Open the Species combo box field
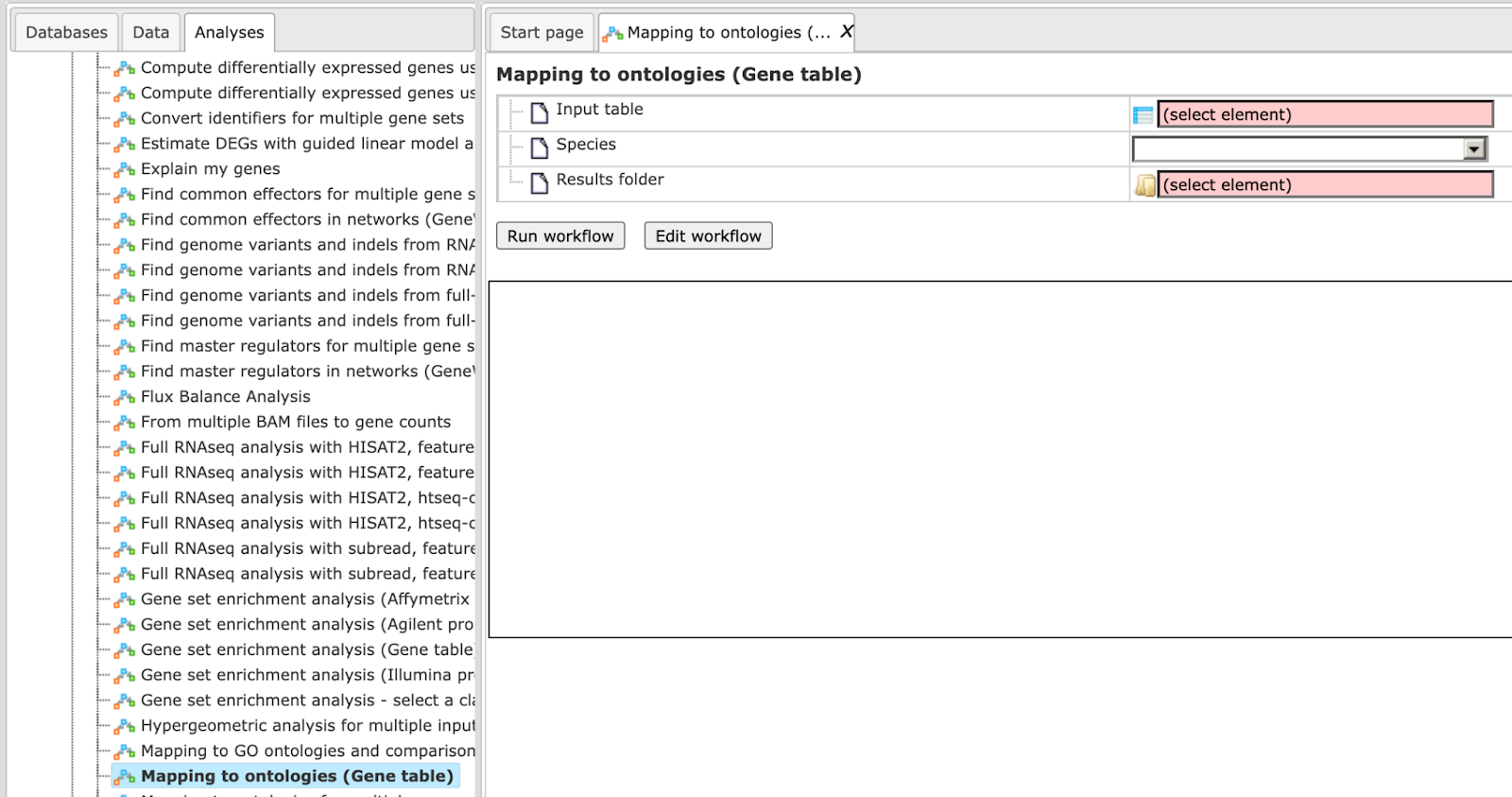Viewport: 1512px width, 797px height. (1309, 149)
